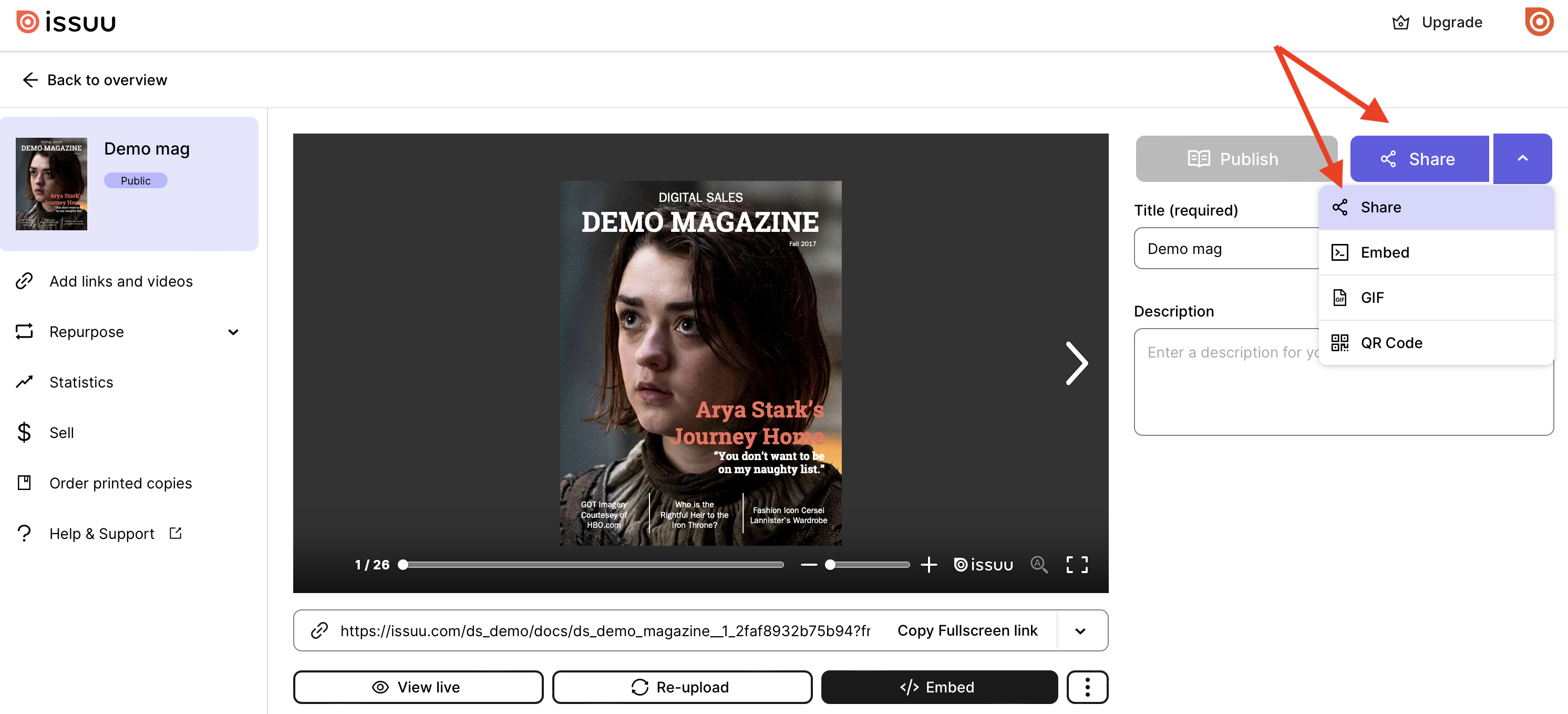
Task: Click the Demo mag cover thumbnail
Action: [51, 183]
